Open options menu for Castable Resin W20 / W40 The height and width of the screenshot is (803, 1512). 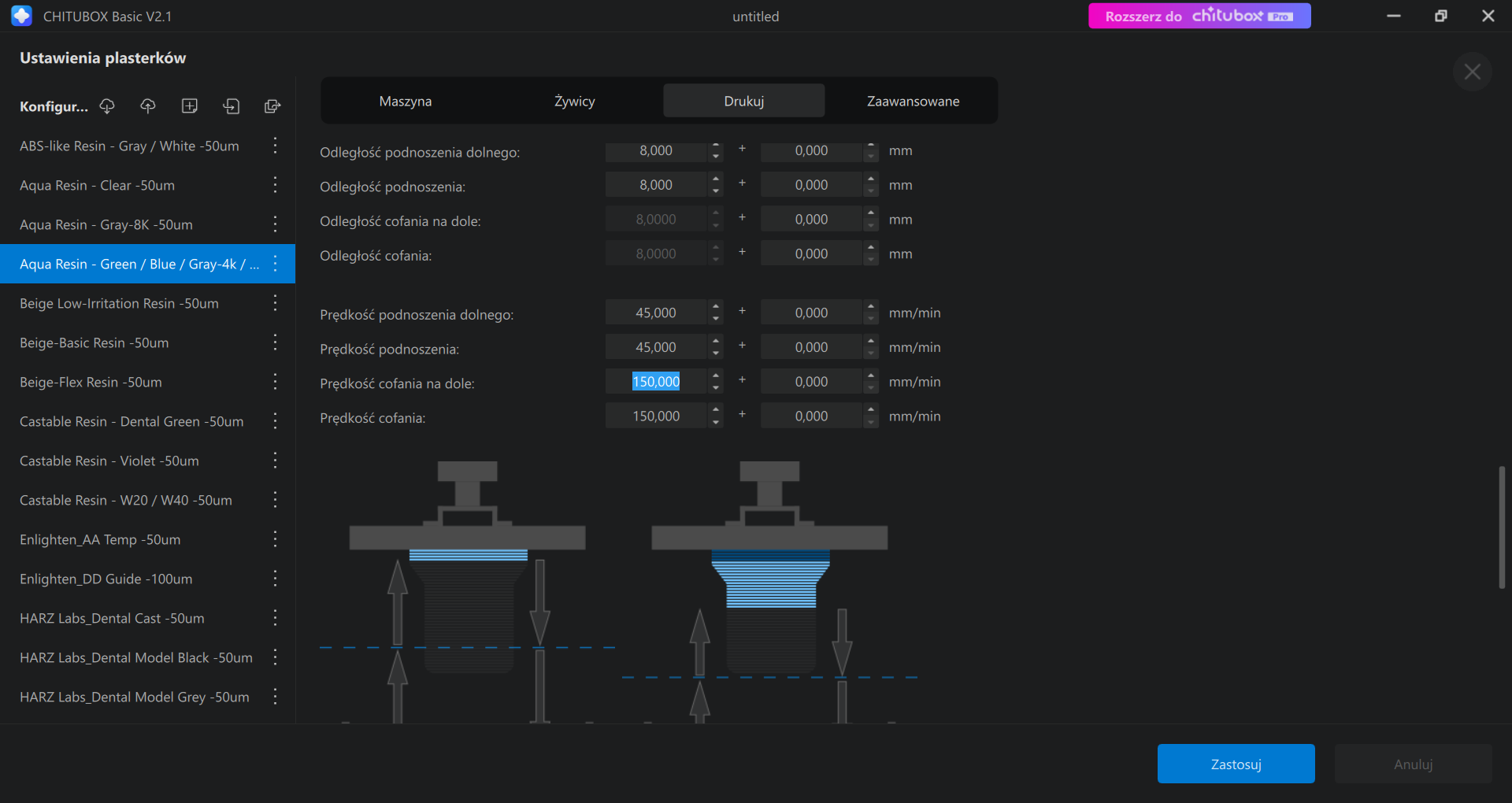(x=275, y=500)
